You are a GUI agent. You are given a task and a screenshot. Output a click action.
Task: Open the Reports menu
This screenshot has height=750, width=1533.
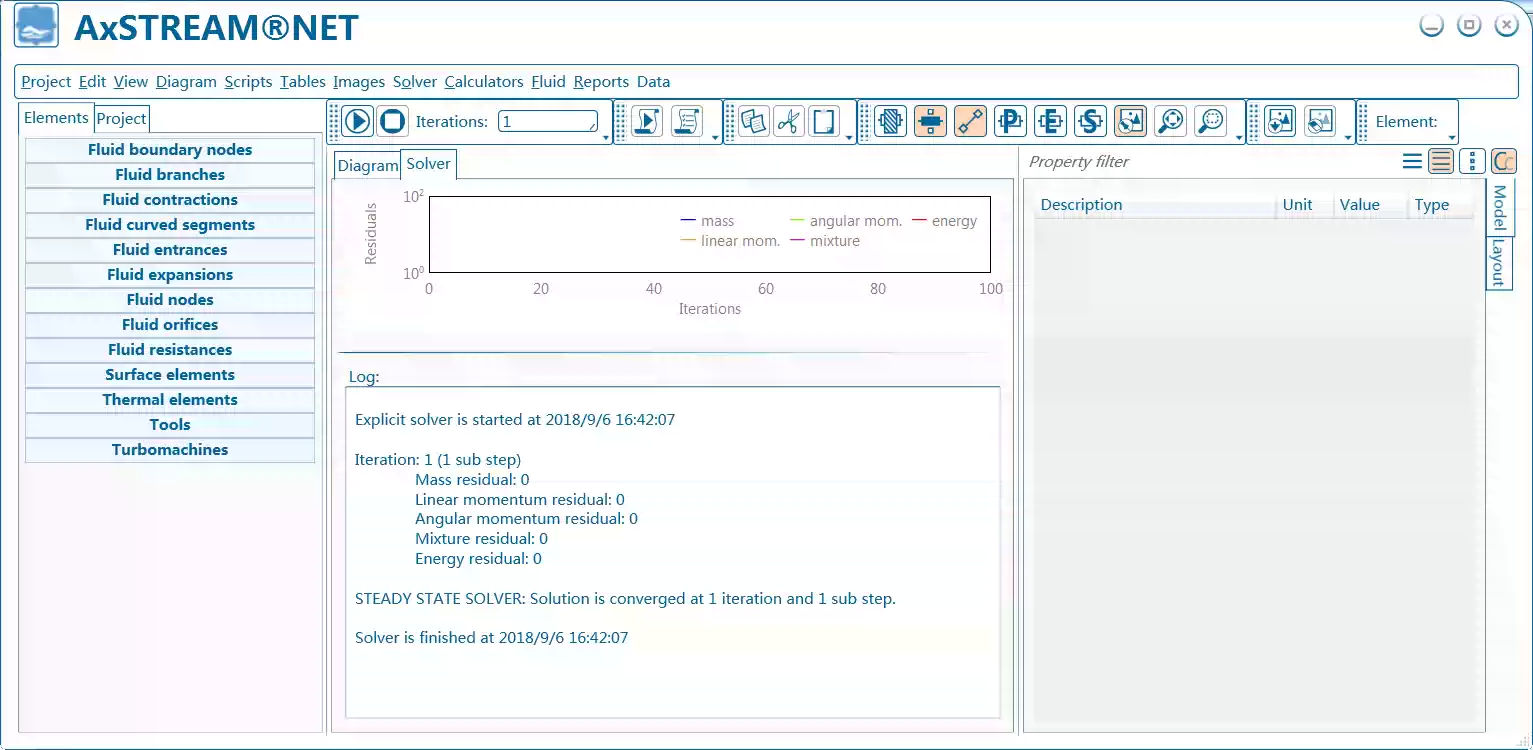tap(601, 82)
